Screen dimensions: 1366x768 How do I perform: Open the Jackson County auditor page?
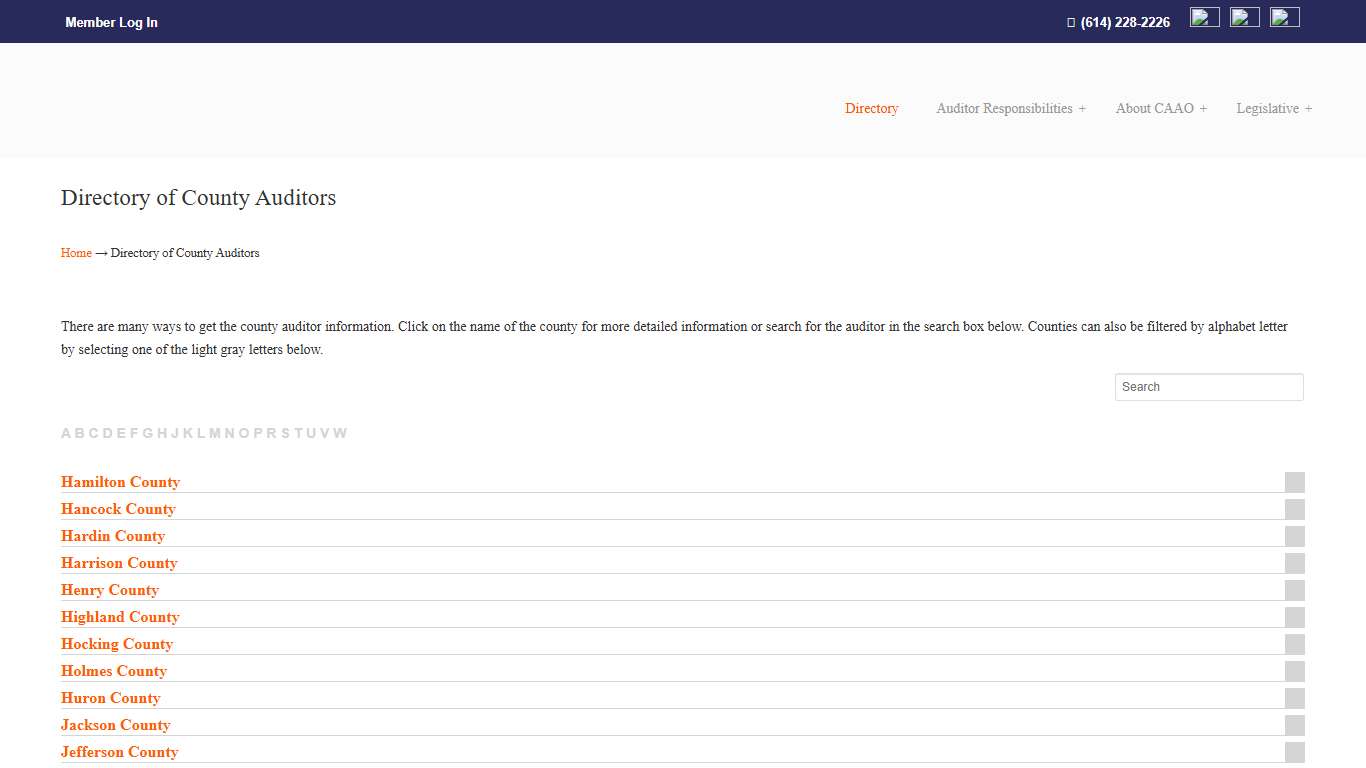[x=115, y=724]
